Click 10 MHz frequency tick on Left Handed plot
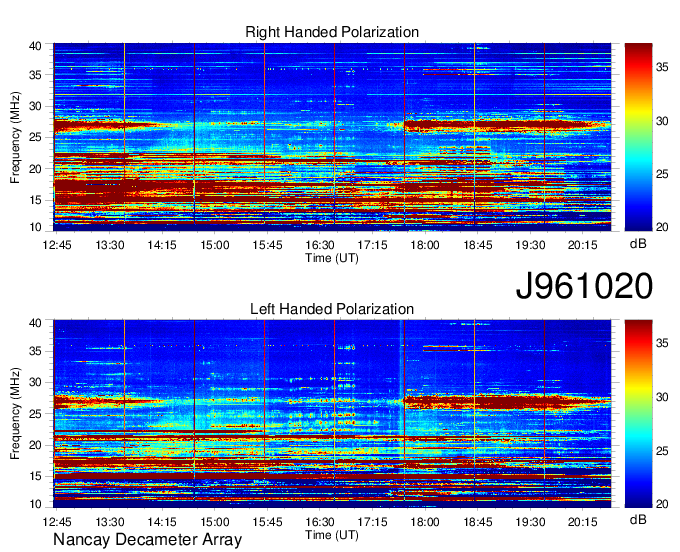Image resolution: width=680 pixels, height=552 pixels. 35,504
